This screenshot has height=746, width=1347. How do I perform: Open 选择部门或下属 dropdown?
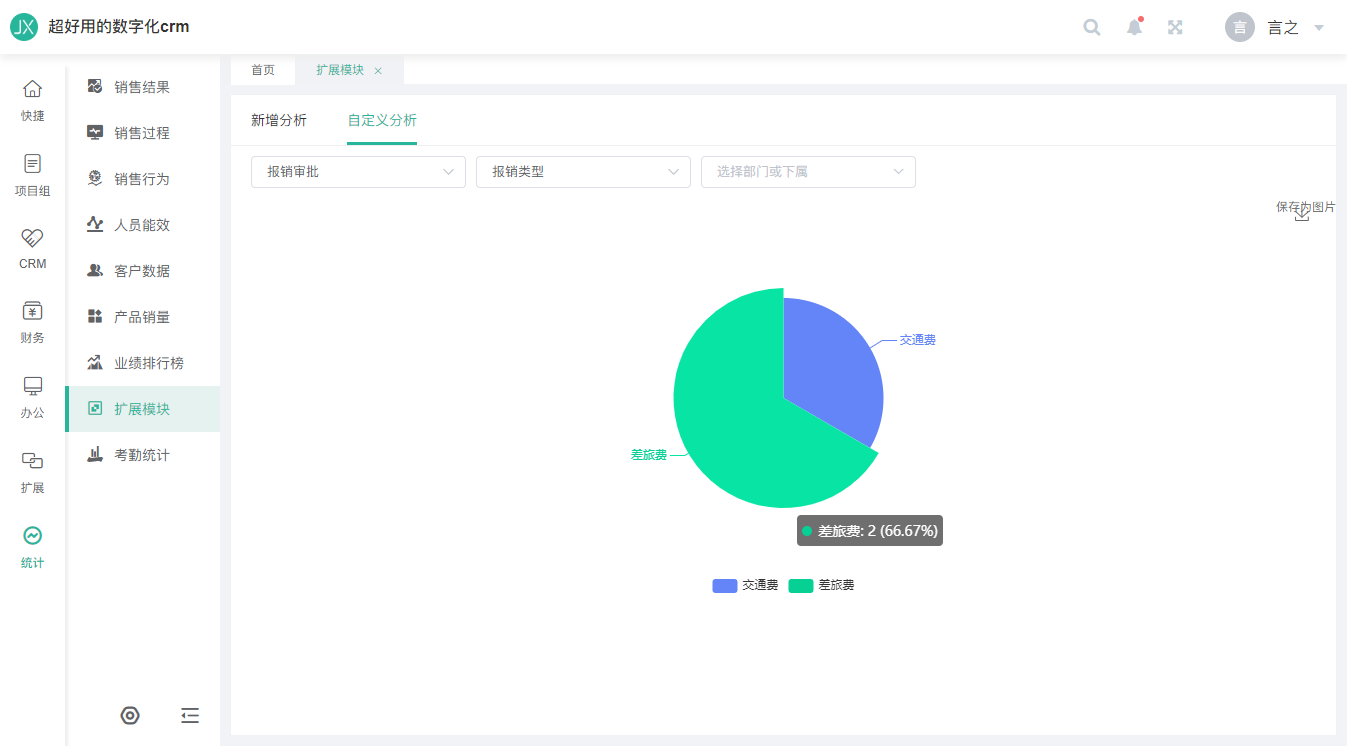pyautogui.click(x=808, y=172)
